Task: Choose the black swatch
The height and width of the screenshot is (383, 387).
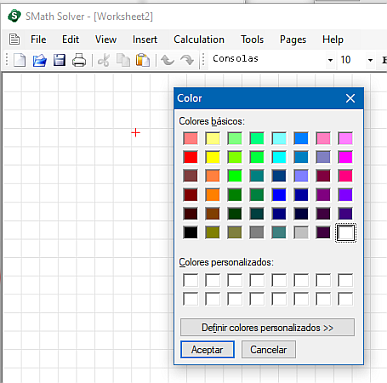Action: tap(190, 232)
